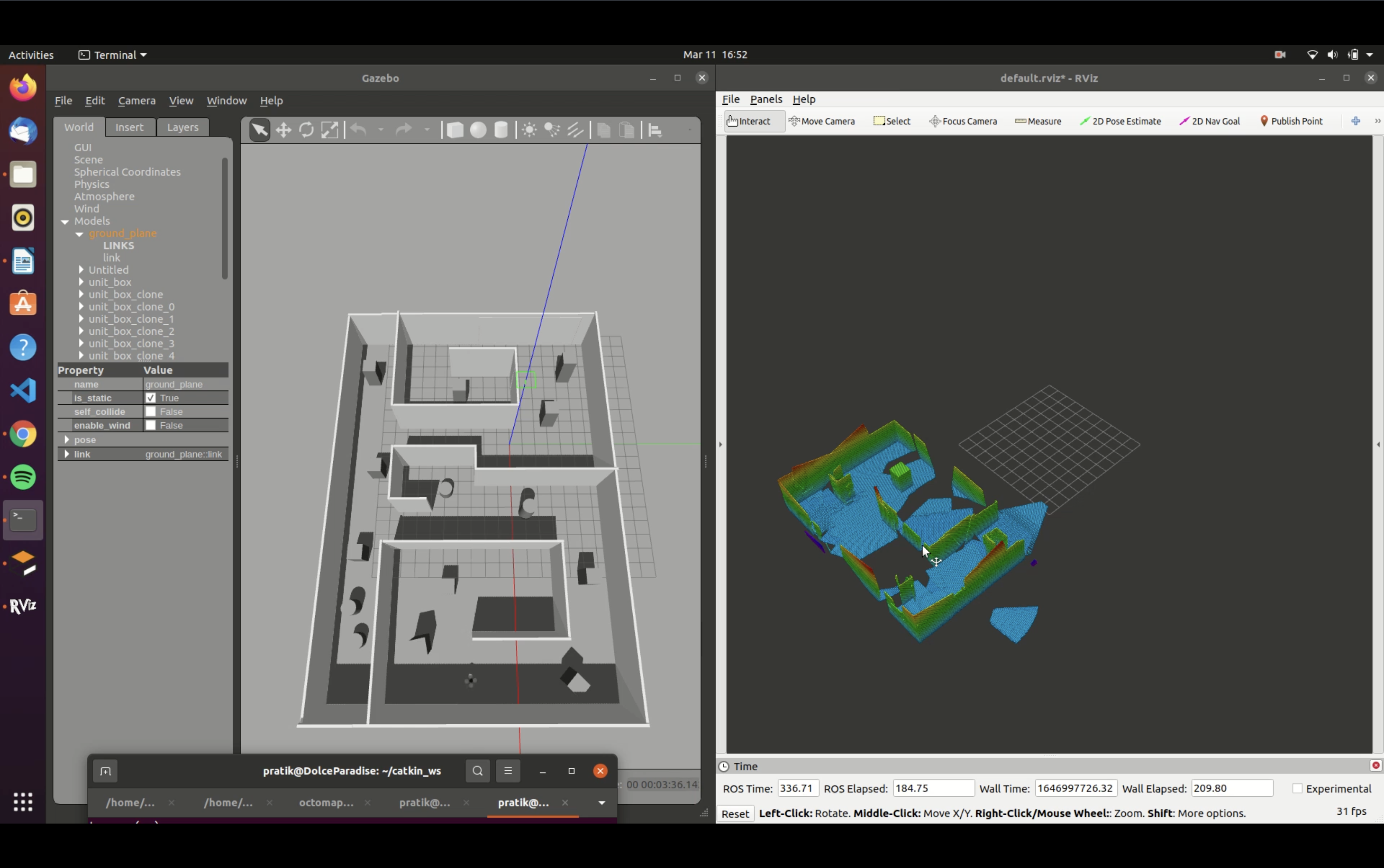This screenshot has height=868, width=1384.
Task: Click the World tree vertical scrollbar
Action: tap(224, 218)
